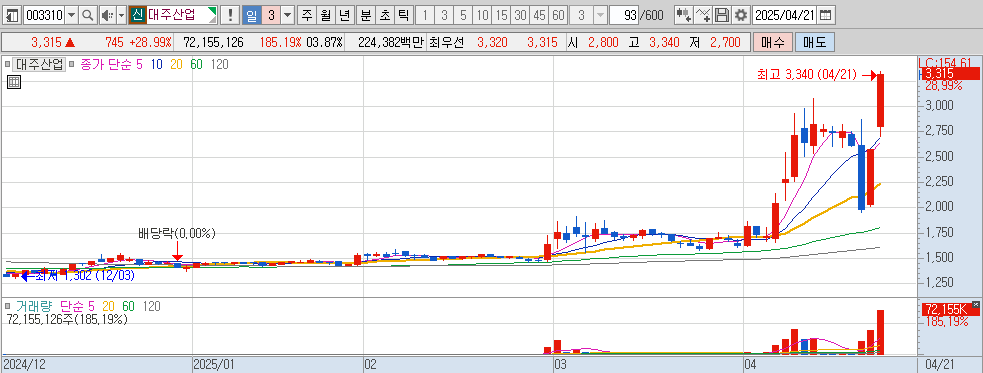Close the 72,155K volume tag
This screenshot has height=373, width=983.
pos(975,305)
